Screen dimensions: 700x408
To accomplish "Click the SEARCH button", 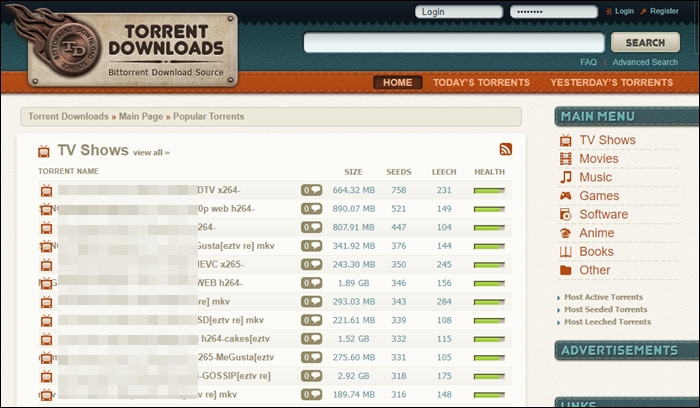I will pyautogui.click(x=646, y=42).
